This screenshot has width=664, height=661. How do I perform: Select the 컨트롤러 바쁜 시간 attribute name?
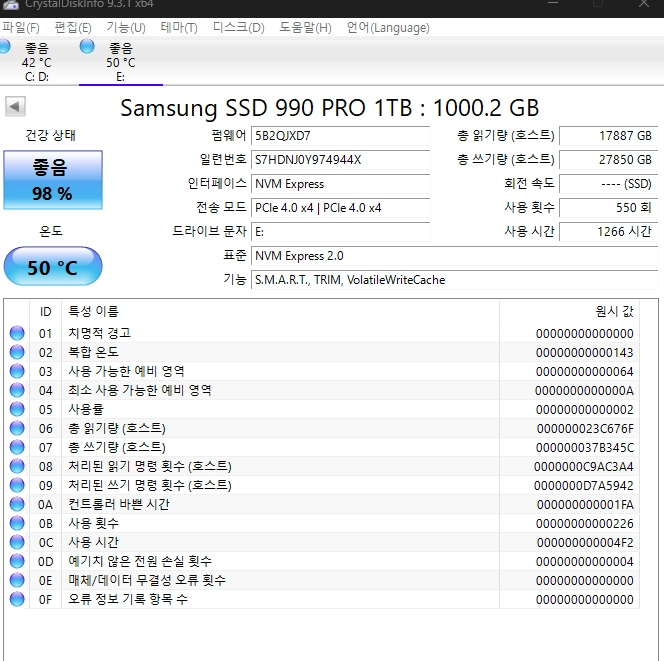point(119,504)
